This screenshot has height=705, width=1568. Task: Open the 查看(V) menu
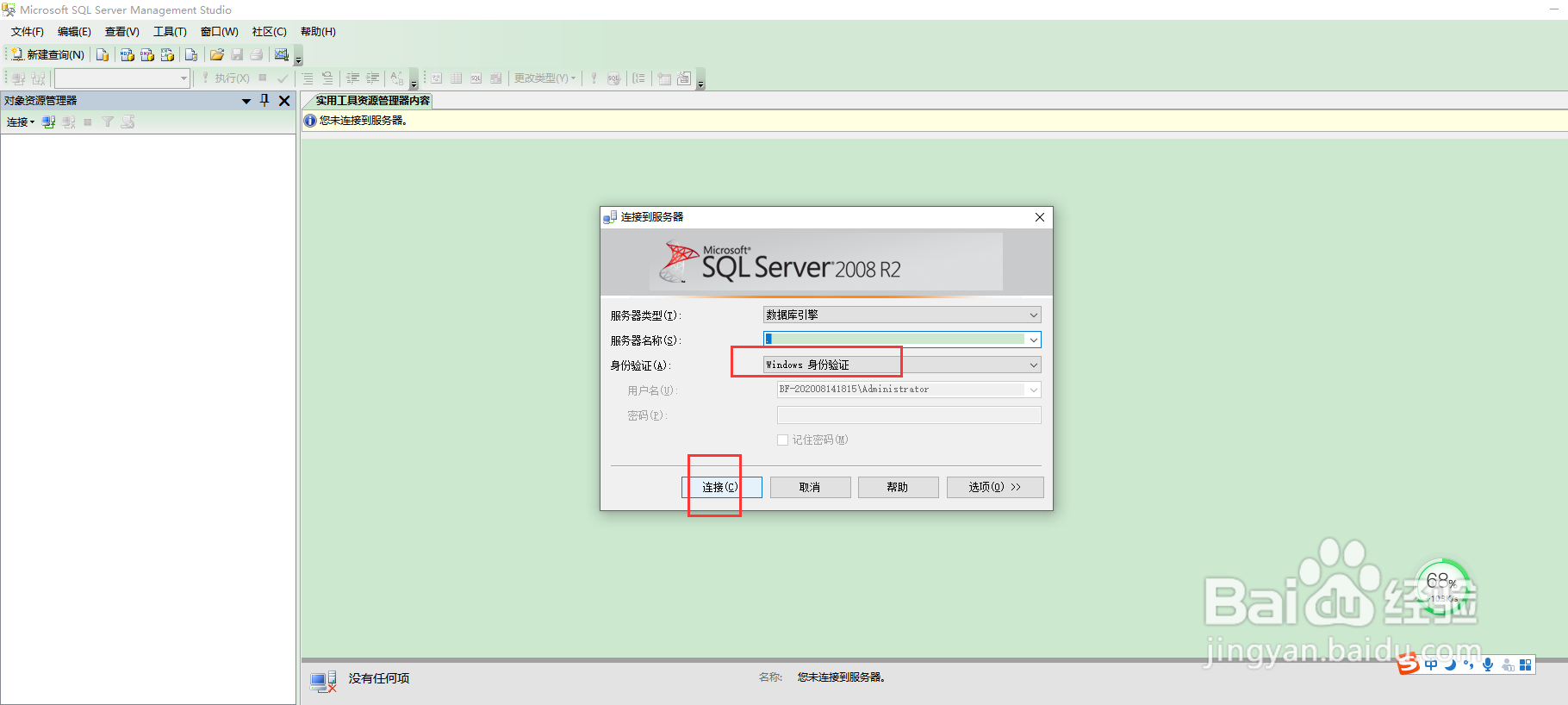coord(122,32)
